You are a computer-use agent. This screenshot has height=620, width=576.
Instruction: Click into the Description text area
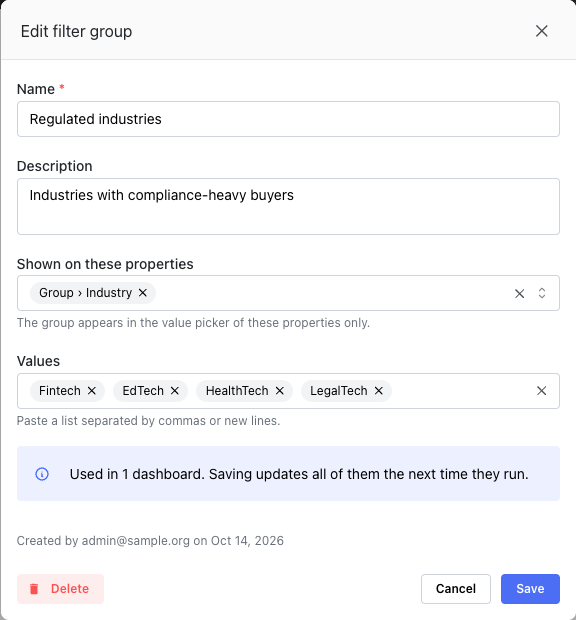288,206
